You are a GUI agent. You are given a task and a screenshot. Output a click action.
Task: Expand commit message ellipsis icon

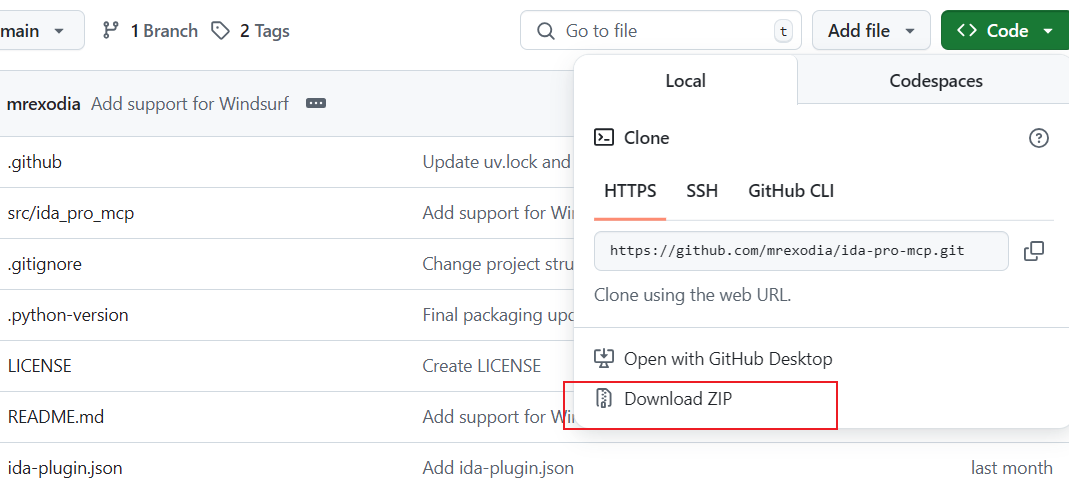[316, 103]
